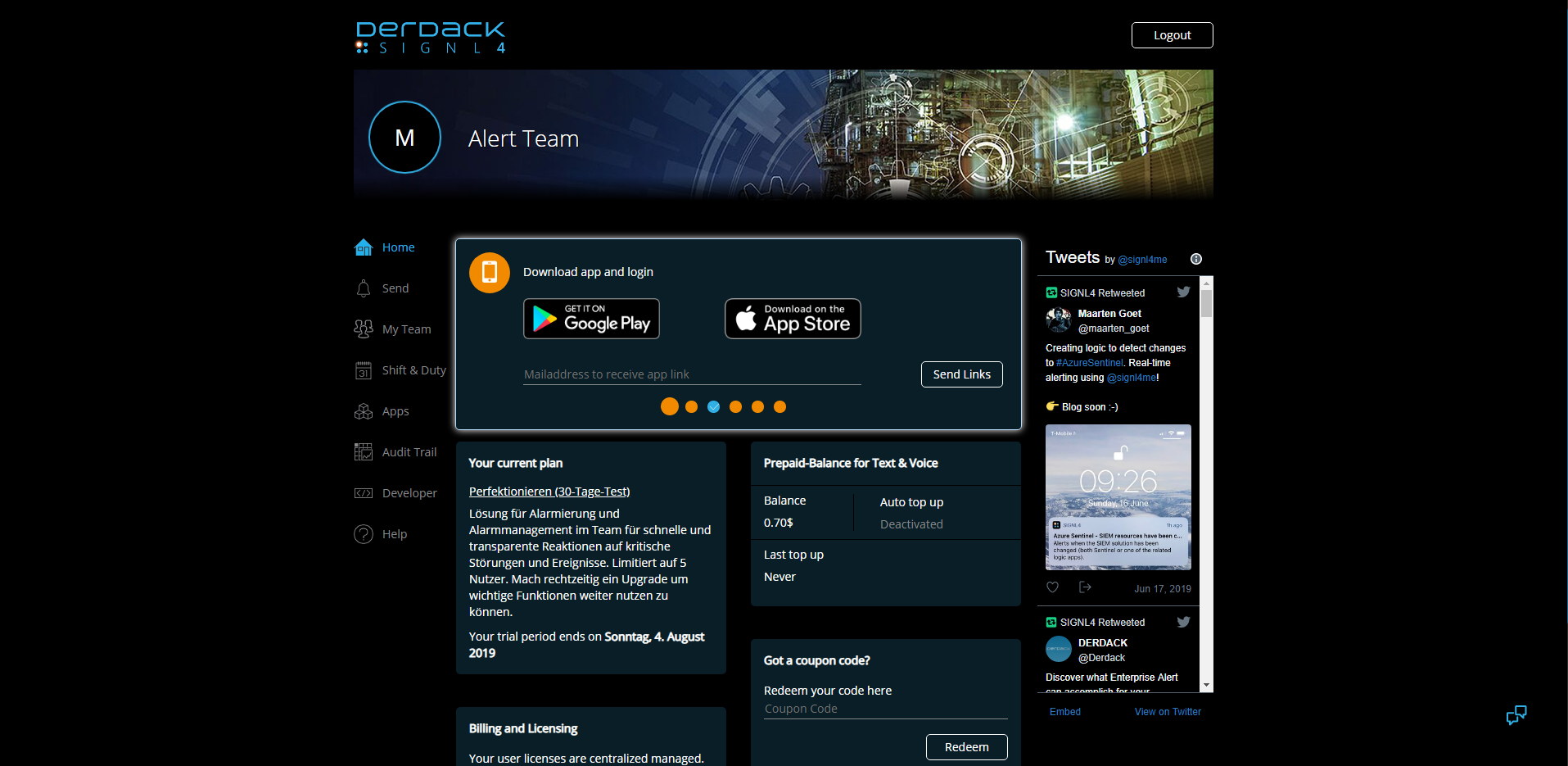The height and width of the screenshot is (766, 1568).
Task: Click the team avatar circle with M
Action: point(404,138)
